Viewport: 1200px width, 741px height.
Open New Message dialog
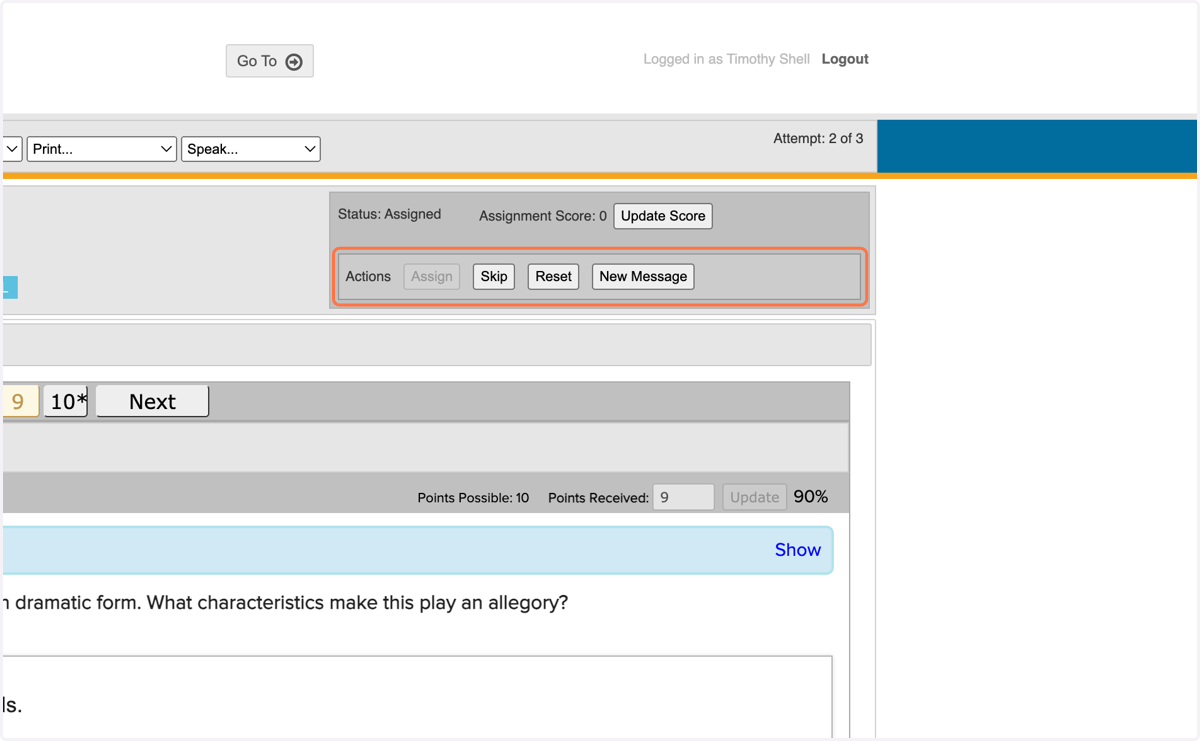[x=643, y=277]
